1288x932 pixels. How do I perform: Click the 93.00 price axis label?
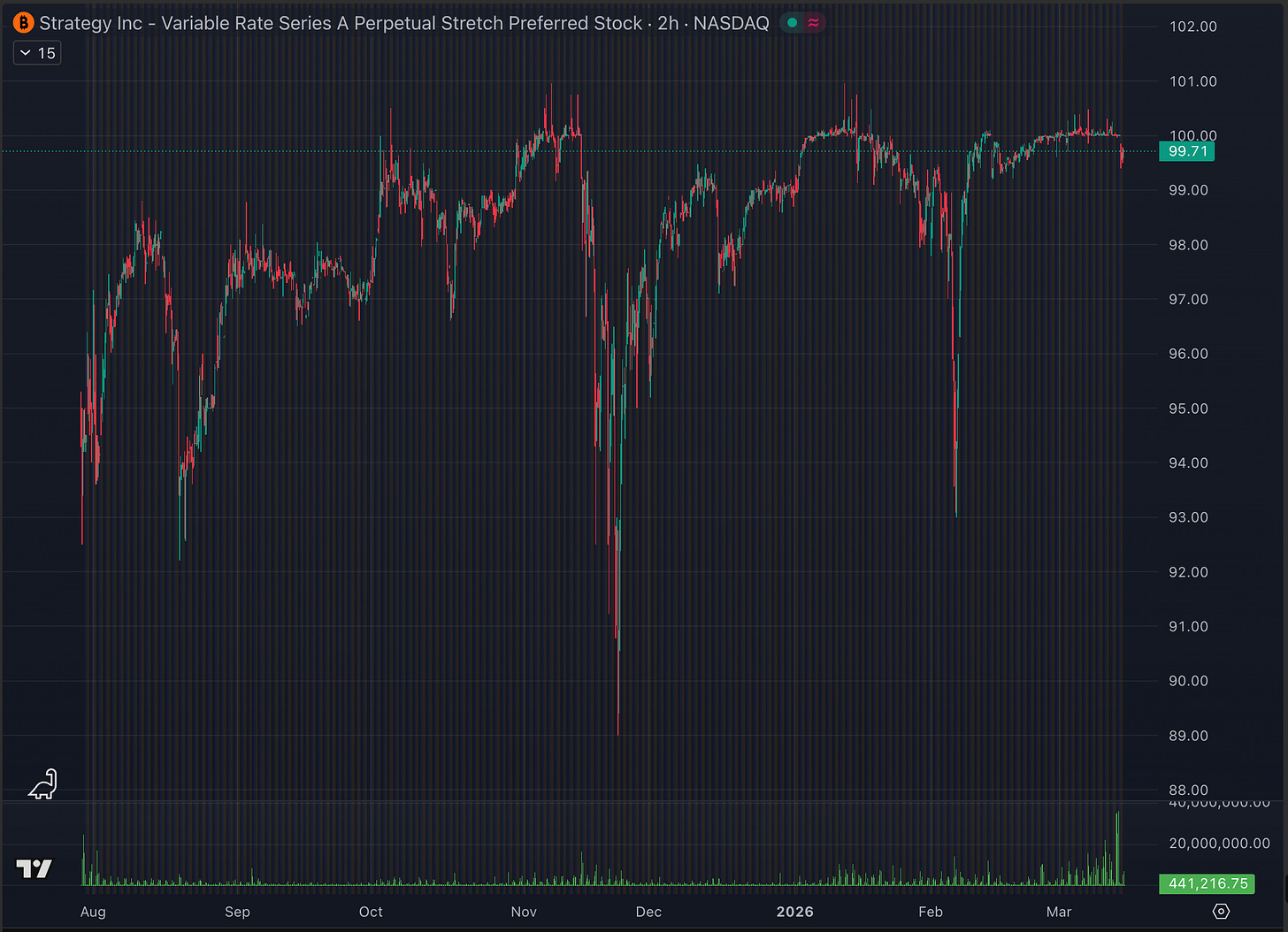coord(1188,517)
